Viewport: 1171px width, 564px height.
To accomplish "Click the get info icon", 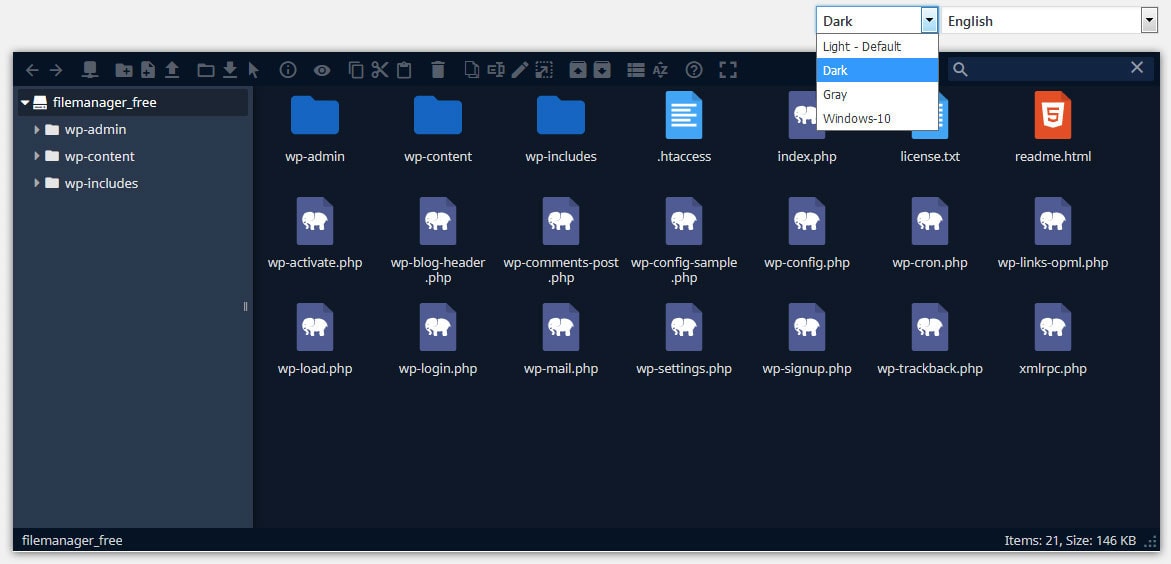I will [288, 70].
